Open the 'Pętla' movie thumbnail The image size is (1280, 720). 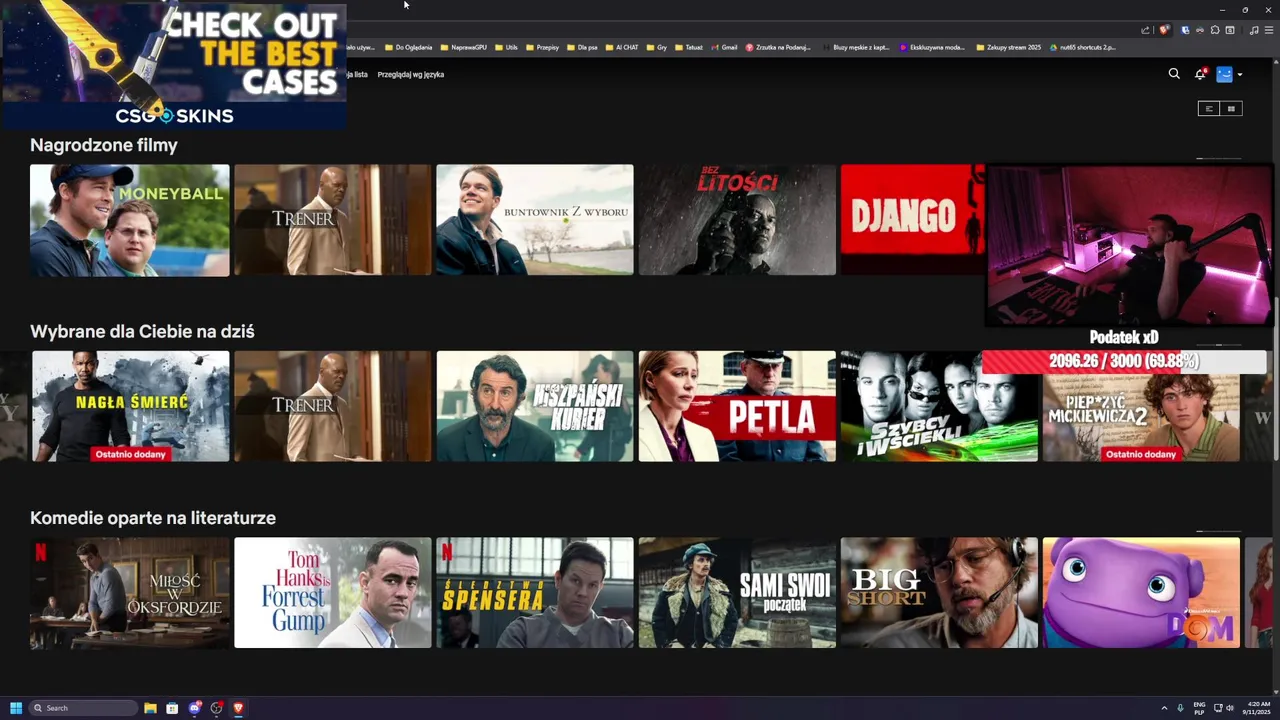pos(737,406)
